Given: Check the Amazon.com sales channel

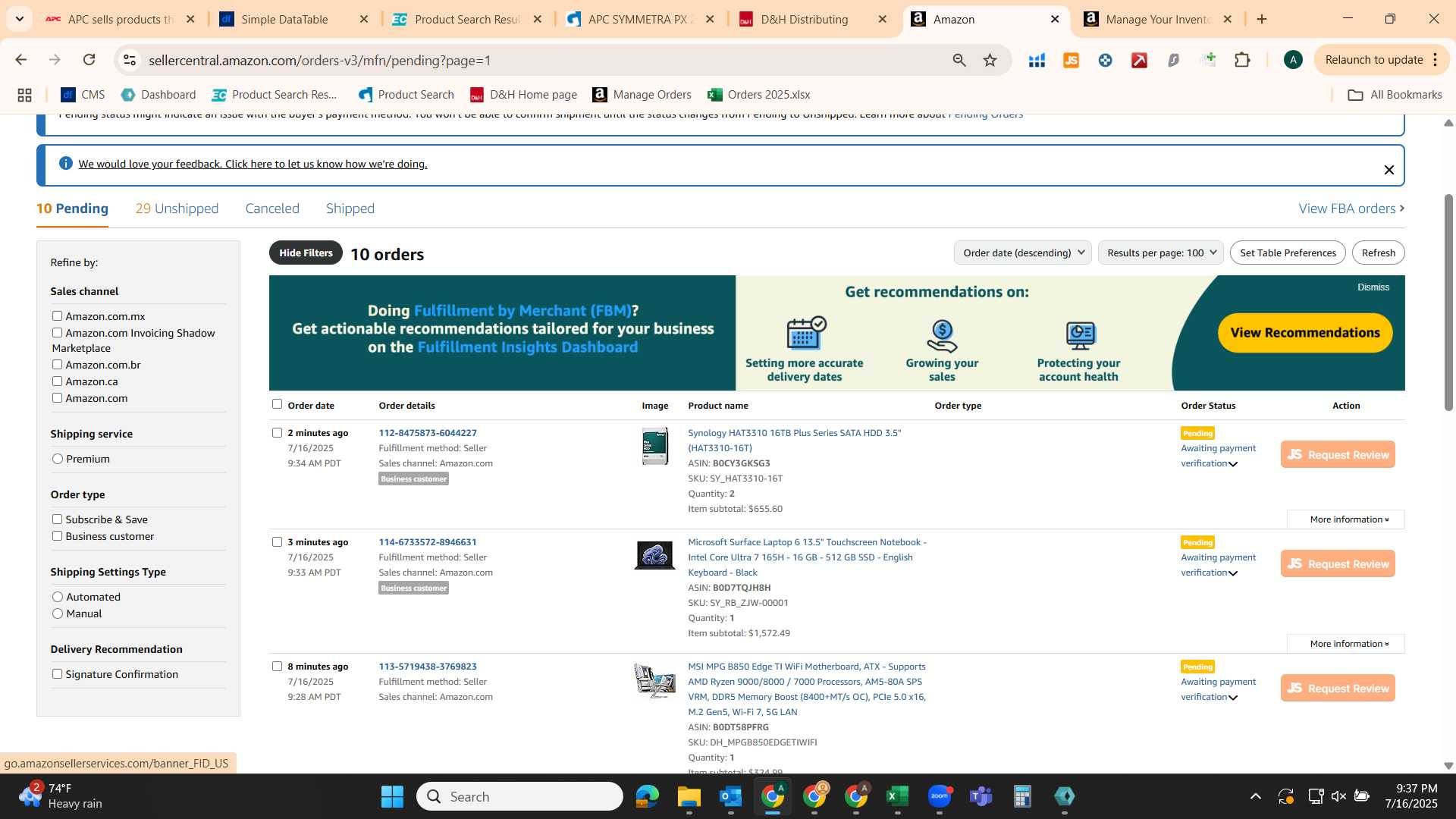Looking at the screenshot, I should [57, 397].
